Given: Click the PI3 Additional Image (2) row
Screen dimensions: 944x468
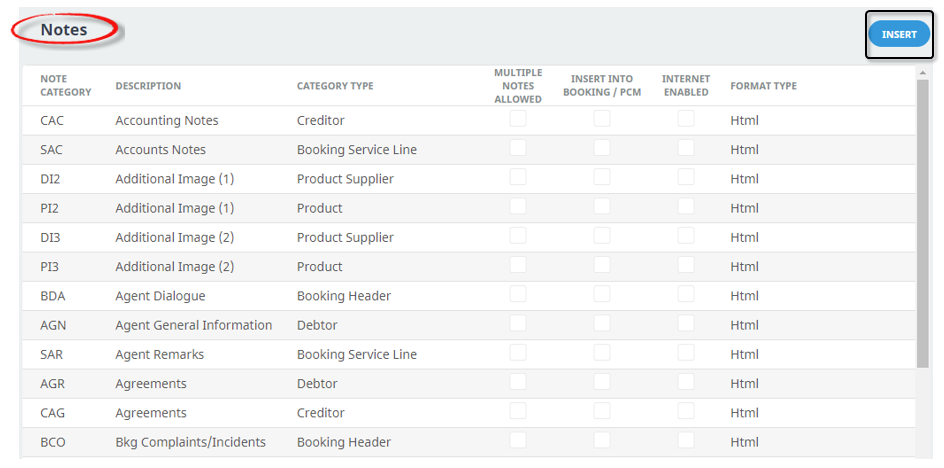Looking at the screenshot, I should pos(469,266).
